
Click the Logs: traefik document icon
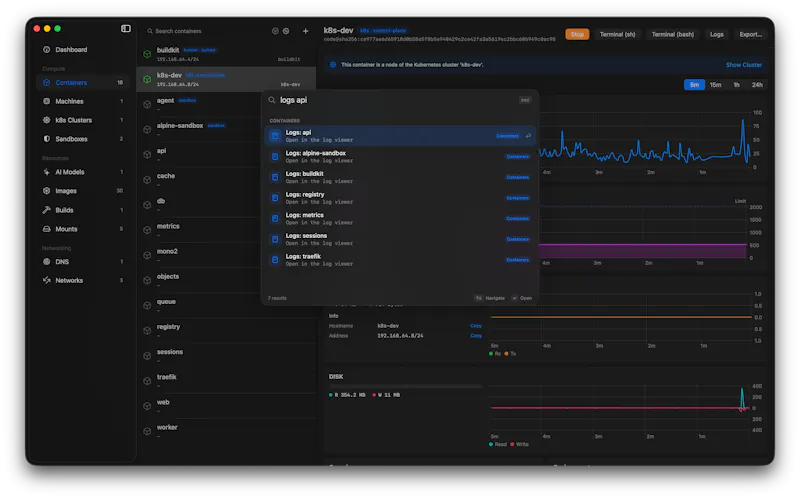pos(275,260)
